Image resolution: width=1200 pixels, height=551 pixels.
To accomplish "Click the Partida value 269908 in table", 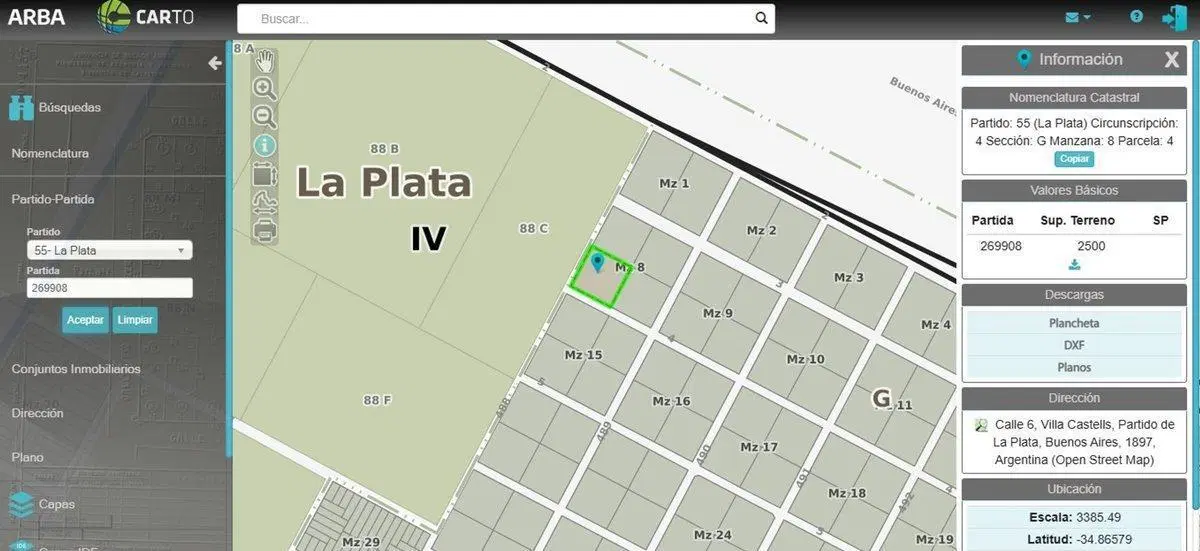I will click(x=1000, y=246).
